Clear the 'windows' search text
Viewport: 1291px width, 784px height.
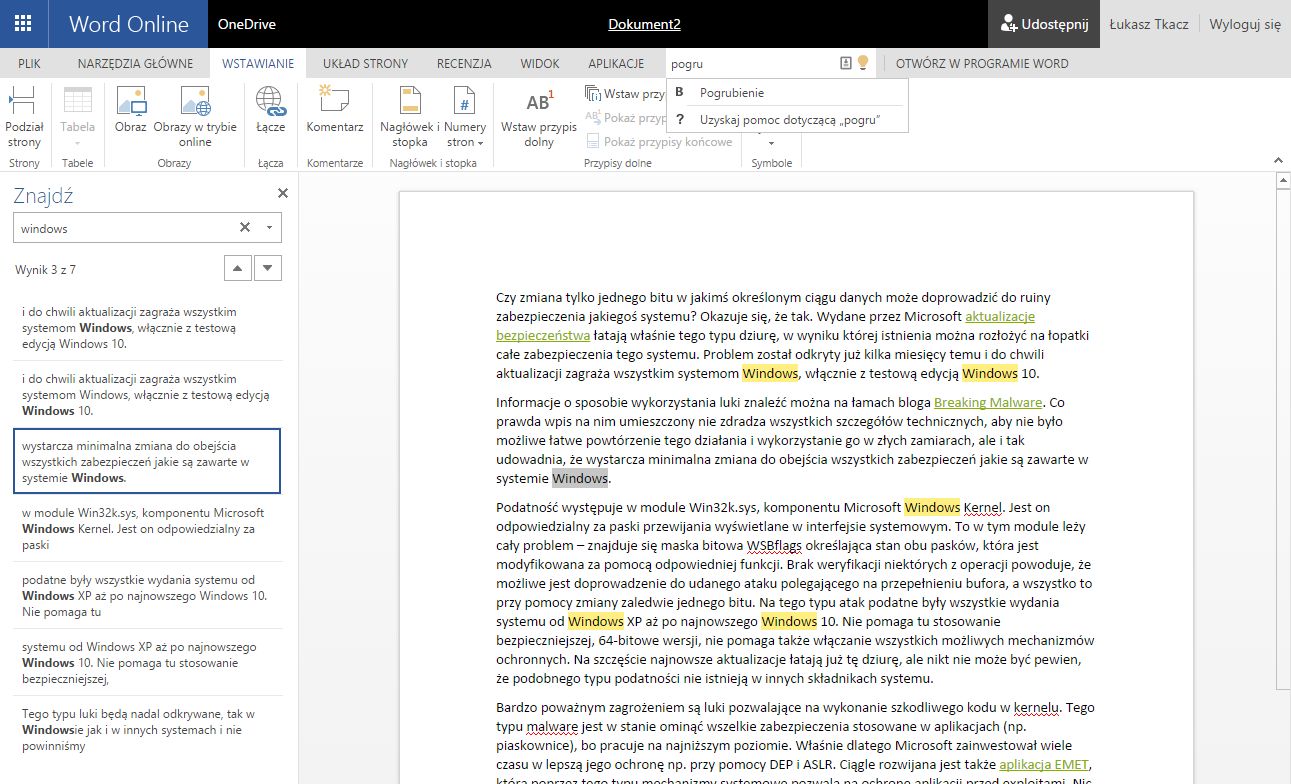[x=245, y=228]
